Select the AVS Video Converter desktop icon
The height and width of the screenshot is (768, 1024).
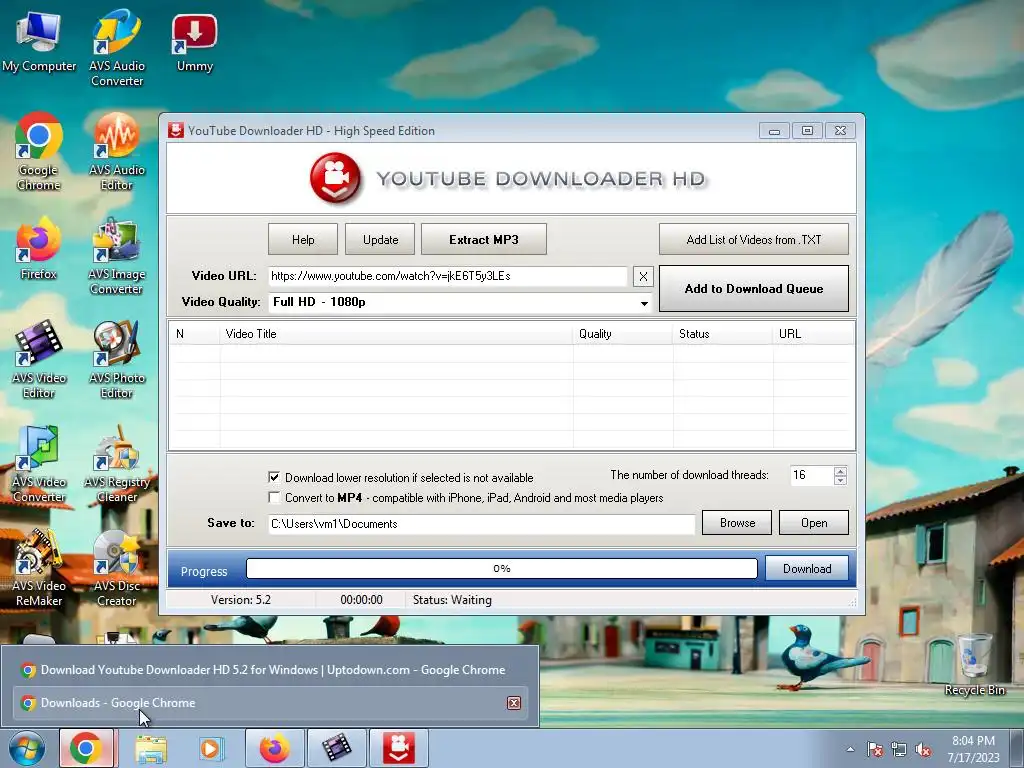click(39, 464)
